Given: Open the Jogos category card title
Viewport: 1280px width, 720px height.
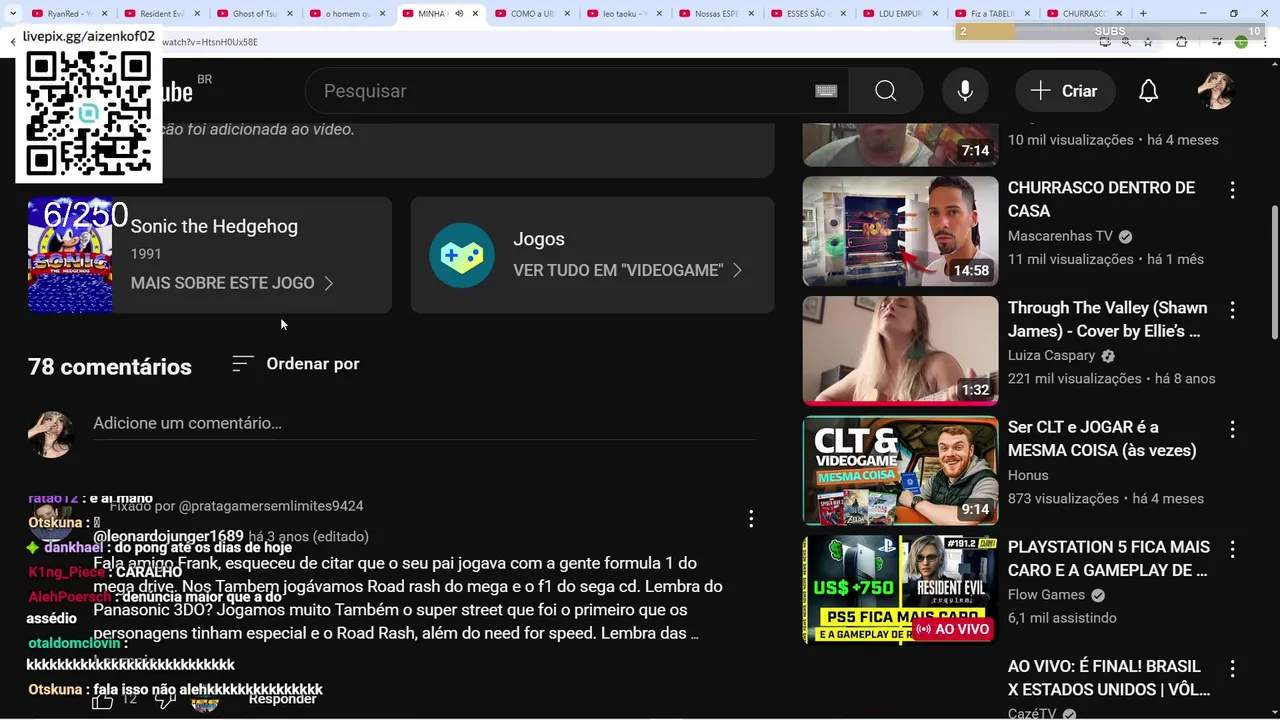Looking at the screenshot, I should click(x=539, y=239).
